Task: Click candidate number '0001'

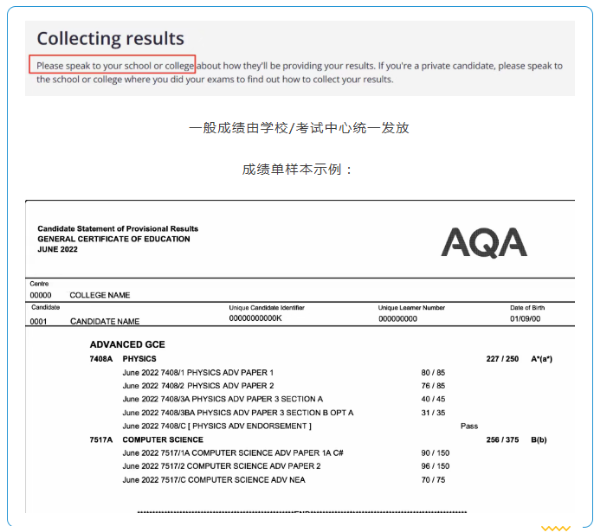Action: tap(38, 321)
